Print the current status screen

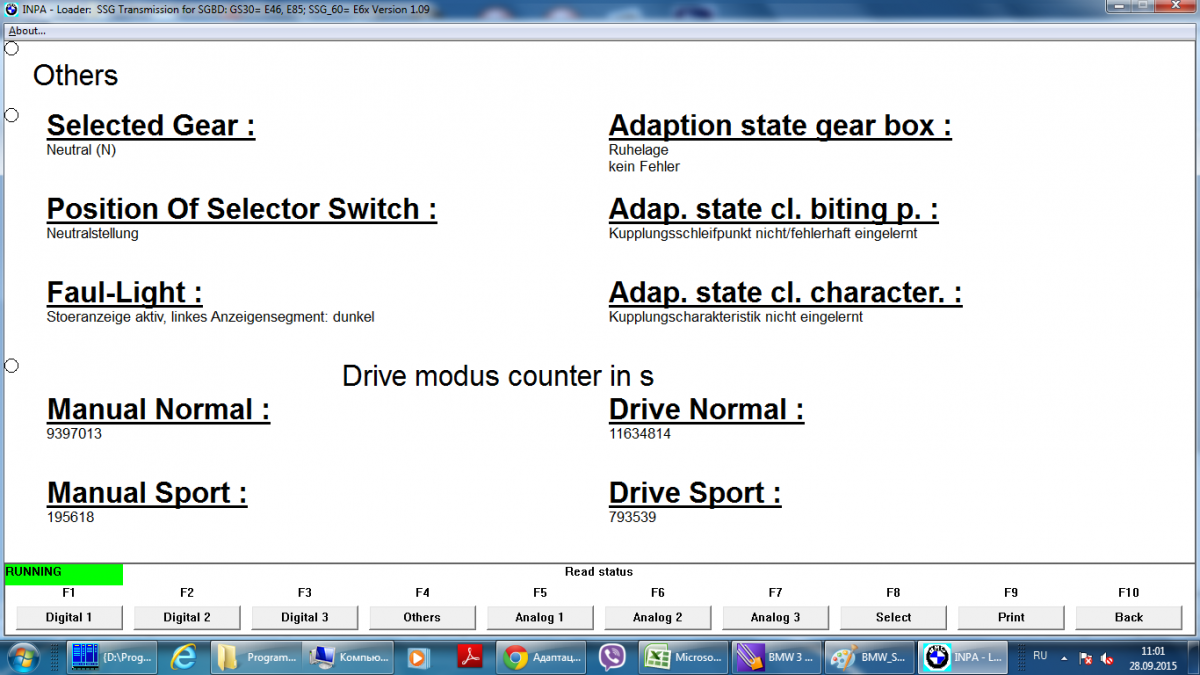pos(1011,617)
